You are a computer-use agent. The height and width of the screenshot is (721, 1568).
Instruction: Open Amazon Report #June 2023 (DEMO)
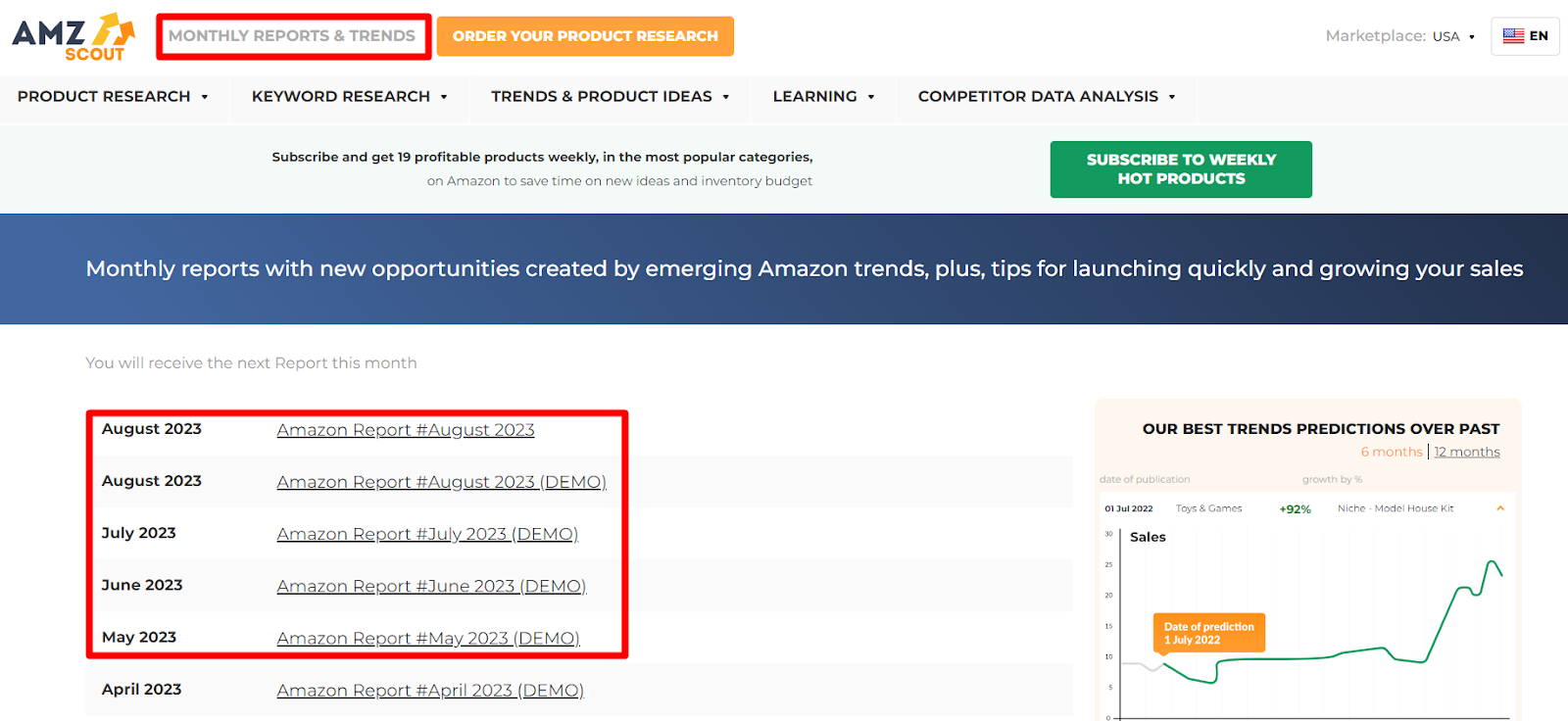tap(431, 586)
